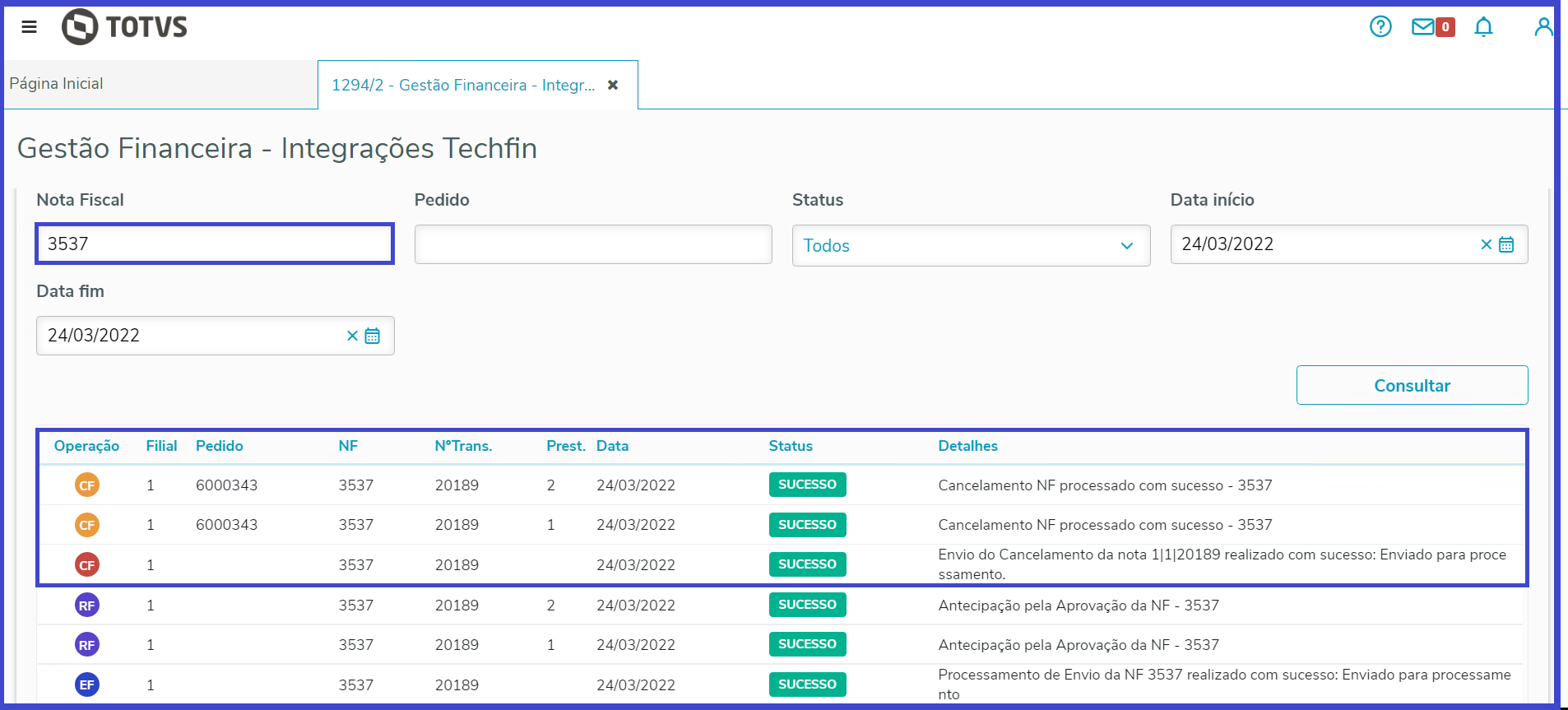
Task: Sort by the Operação column header
Action: (86, 446)
